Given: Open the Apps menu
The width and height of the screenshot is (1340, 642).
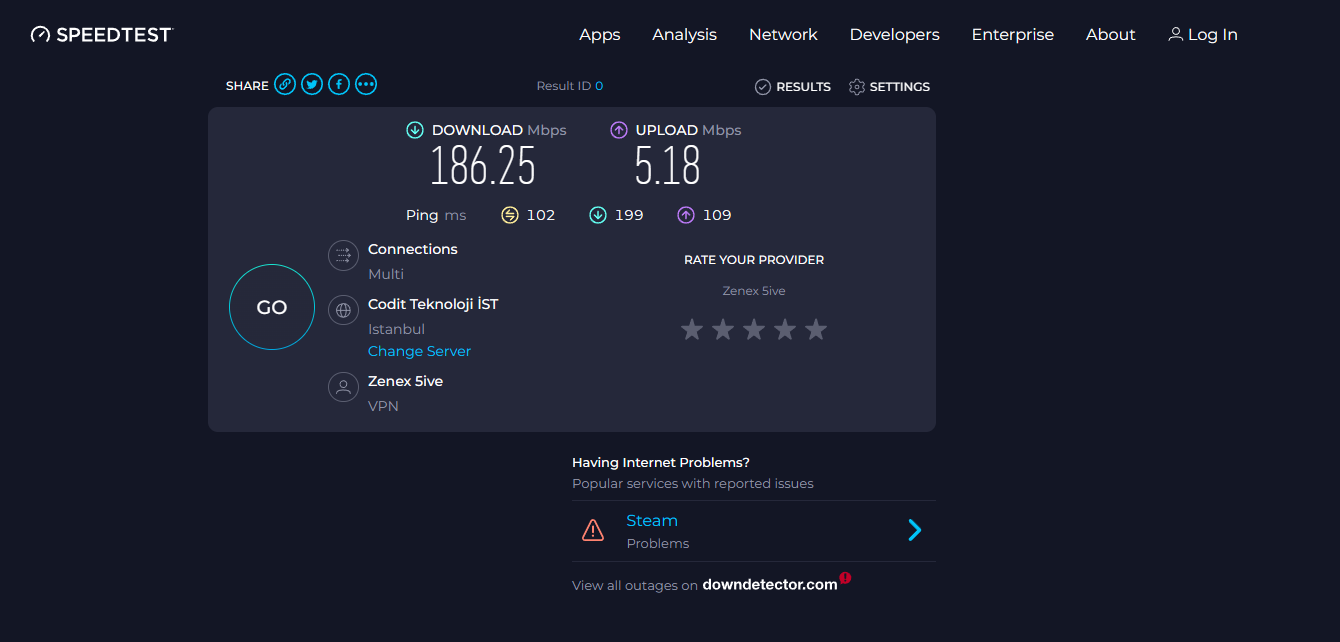Looking at the screenshot, I should (x=600, y=35).
